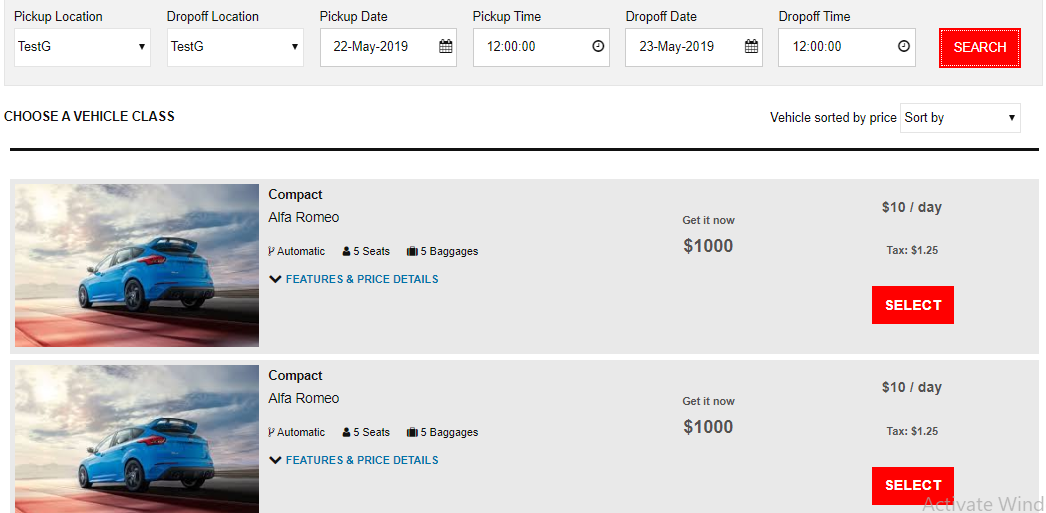1046x513 pixels.
Task: Select the first Compact Alfa Romeo
Action: (x=913, y=305)
